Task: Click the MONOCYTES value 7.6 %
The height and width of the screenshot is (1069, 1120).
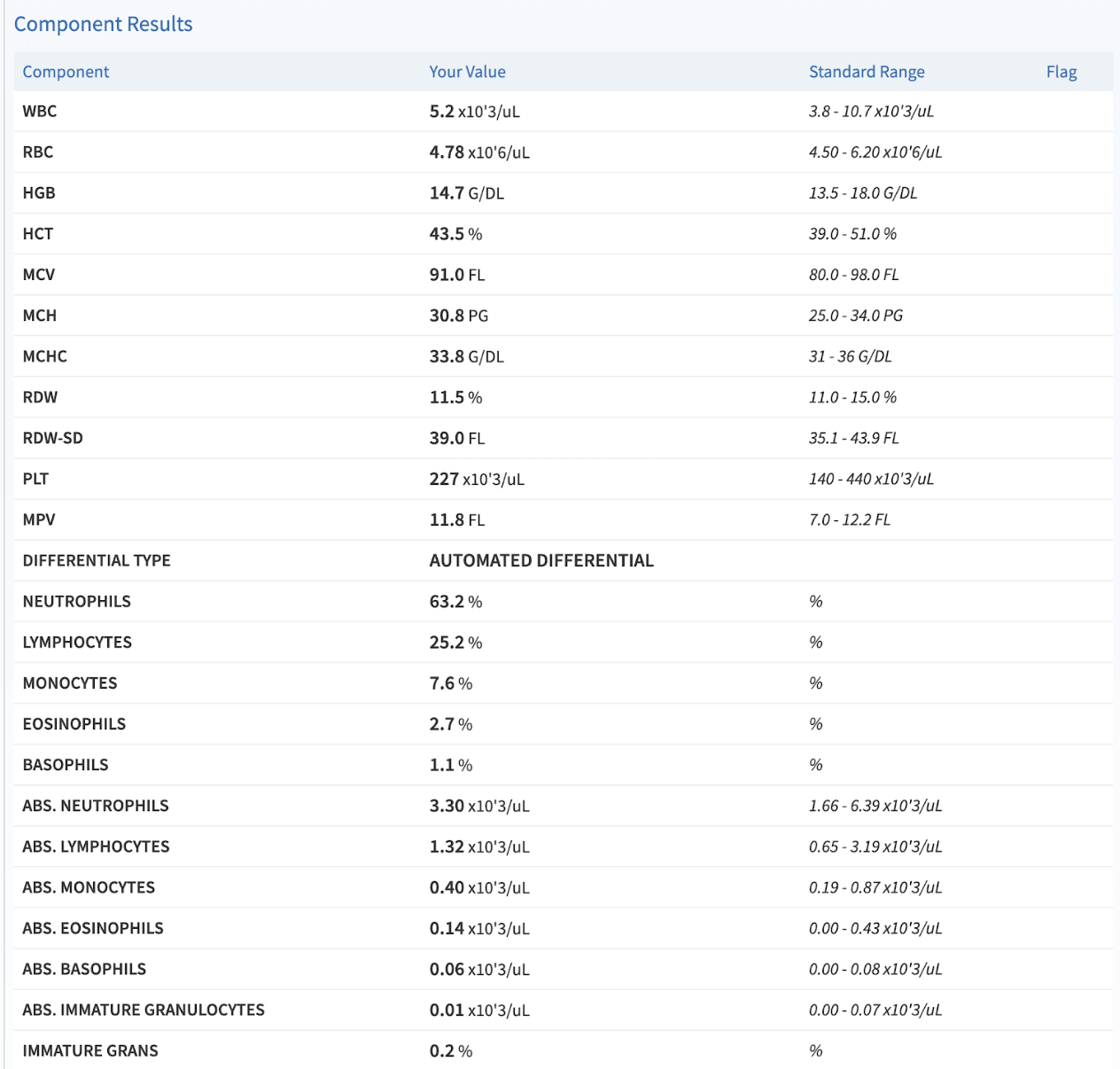Action: [451, 683]
